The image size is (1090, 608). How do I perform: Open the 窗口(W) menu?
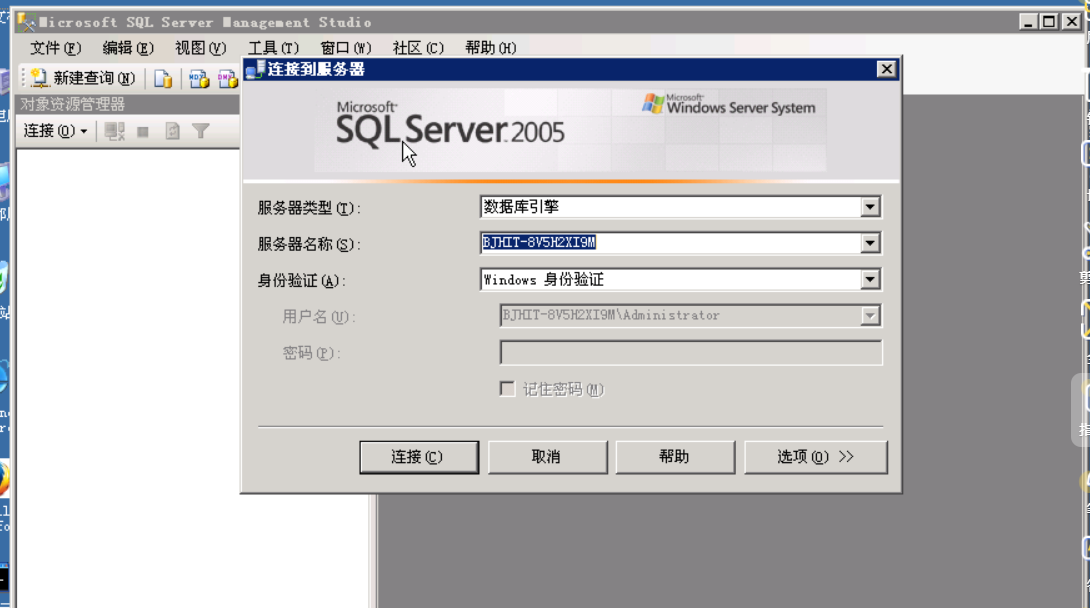pyautogui.click(x=345, y=48)
